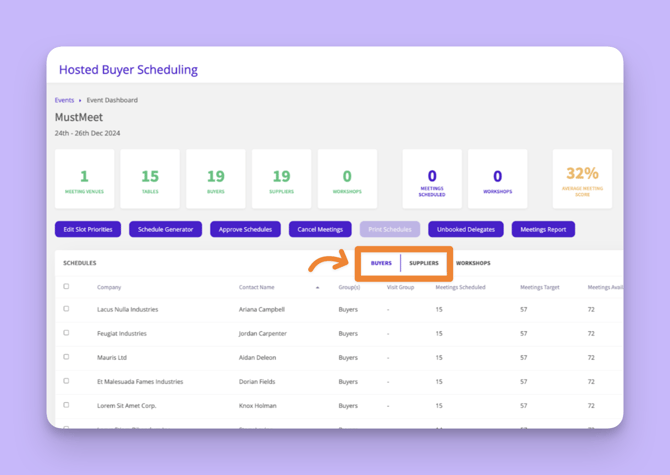This screenshot has width=670, height=475.
Task: Open the Buyers count stat card
Action: (x=216, y=179)
